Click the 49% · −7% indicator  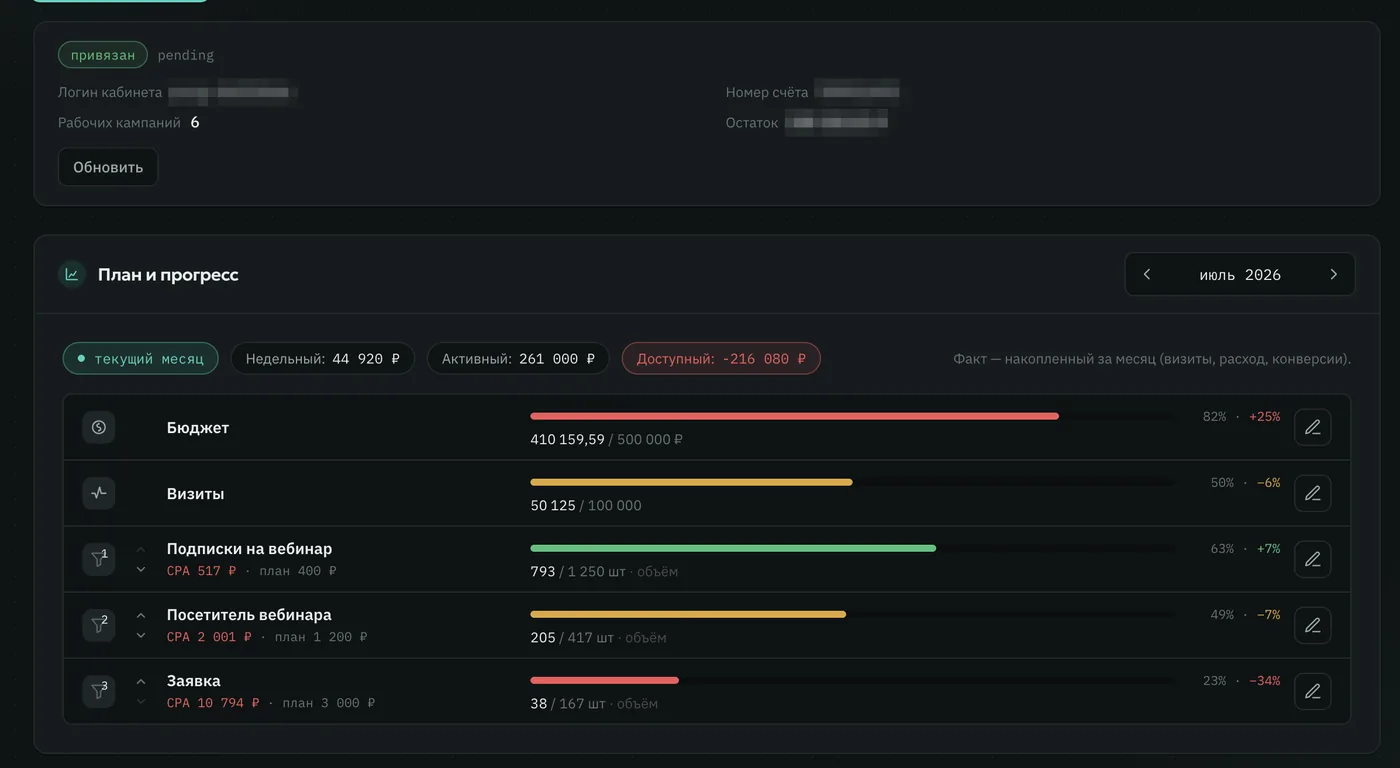(1245, 614)
